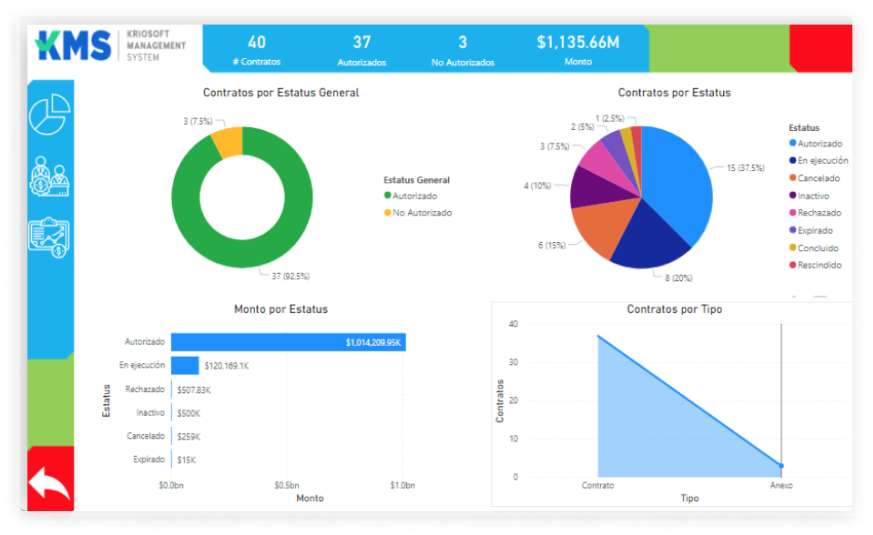This screenshot has width=873, height=535.
Task: Select Cancelado in the Estatus legend
Action: 818,178
